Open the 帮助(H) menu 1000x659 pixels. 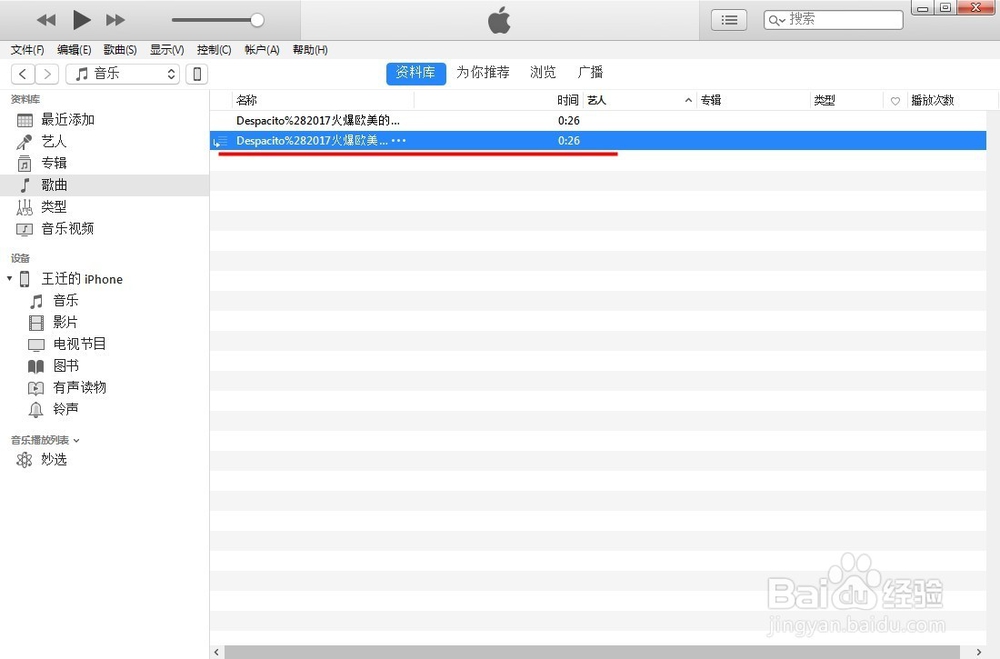click(310, 50)
